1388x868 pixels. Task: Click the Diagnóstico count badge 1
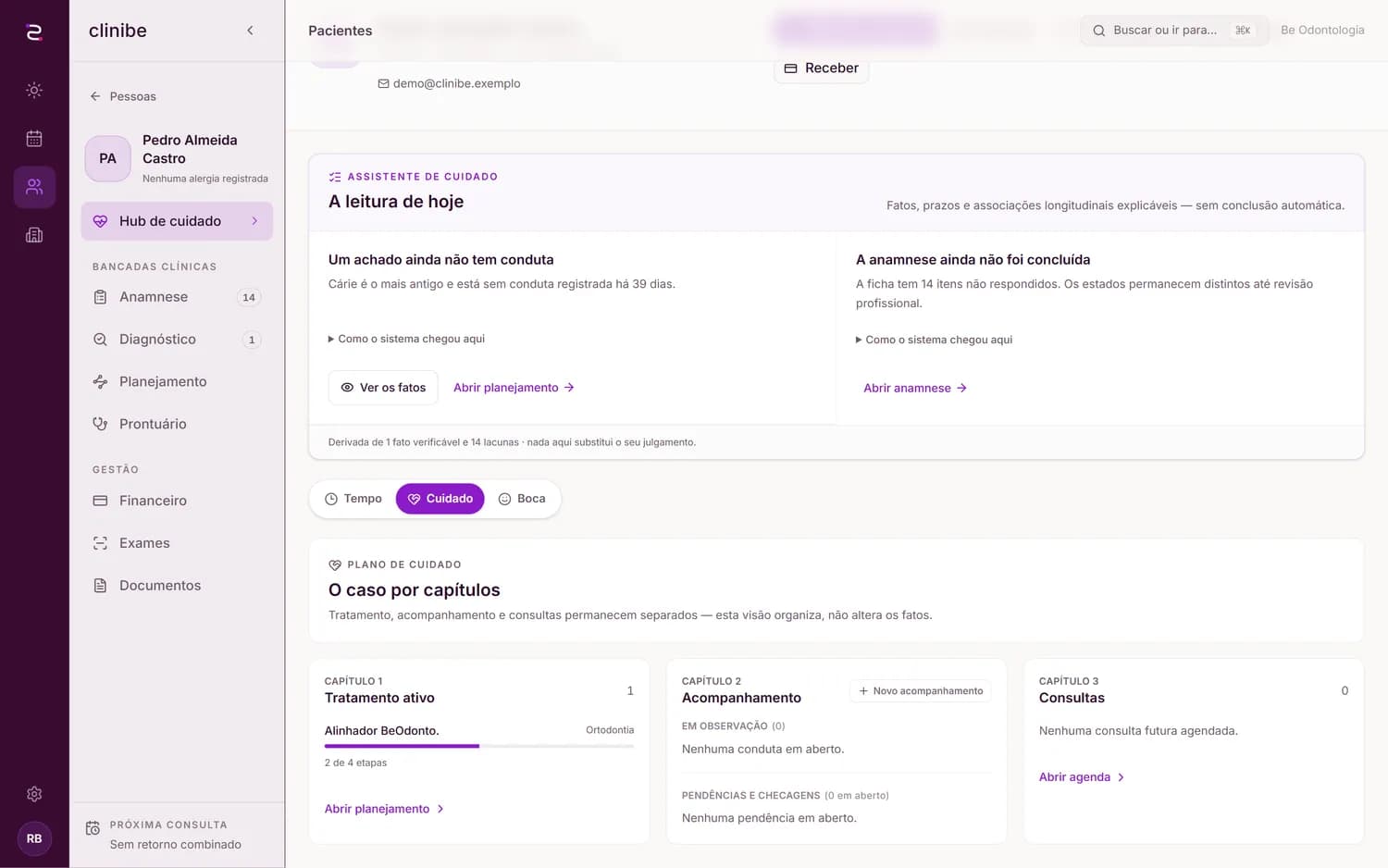point(252,340)
